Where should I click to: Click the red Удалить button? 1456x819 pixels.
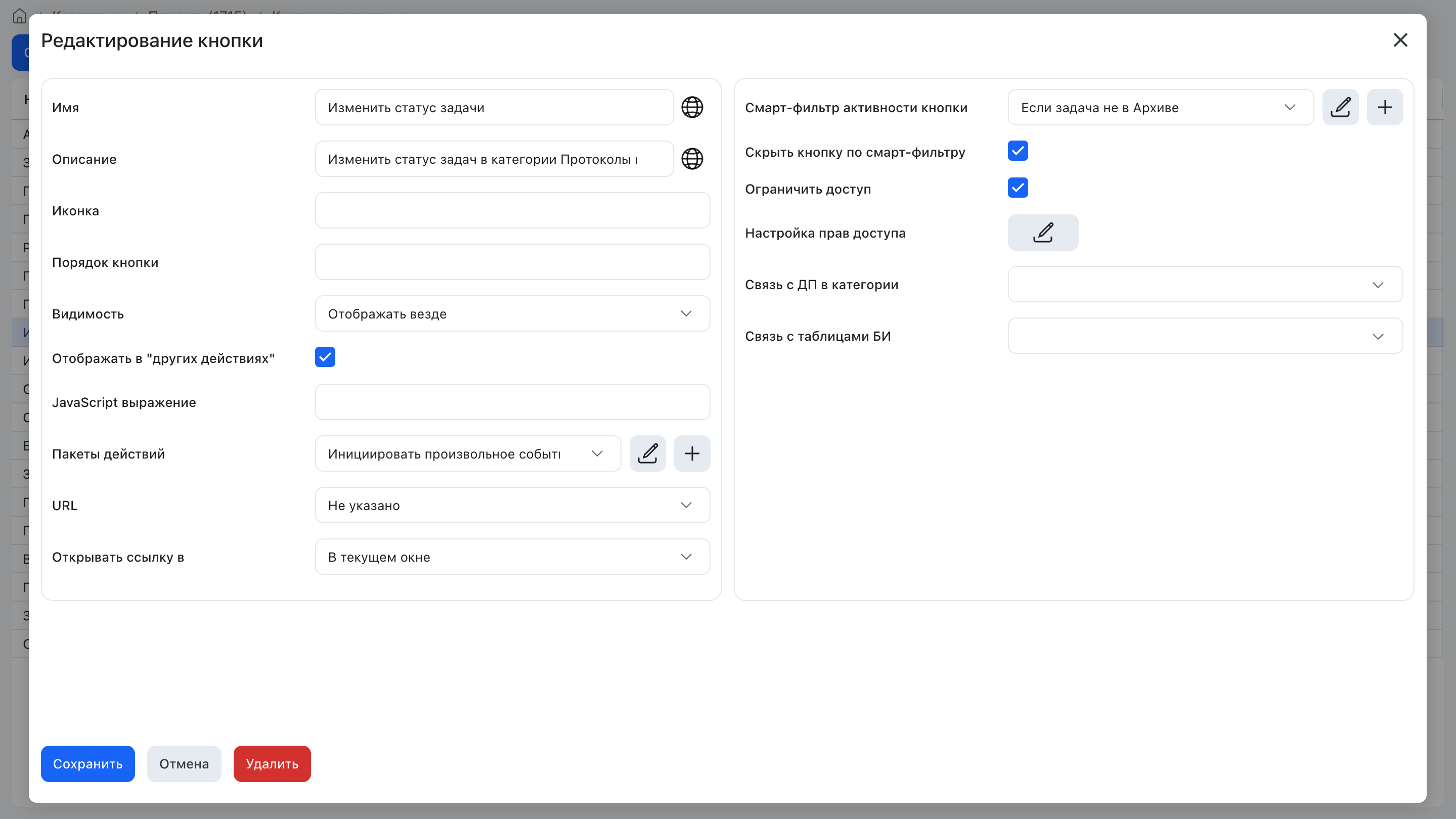pos(272,764)
